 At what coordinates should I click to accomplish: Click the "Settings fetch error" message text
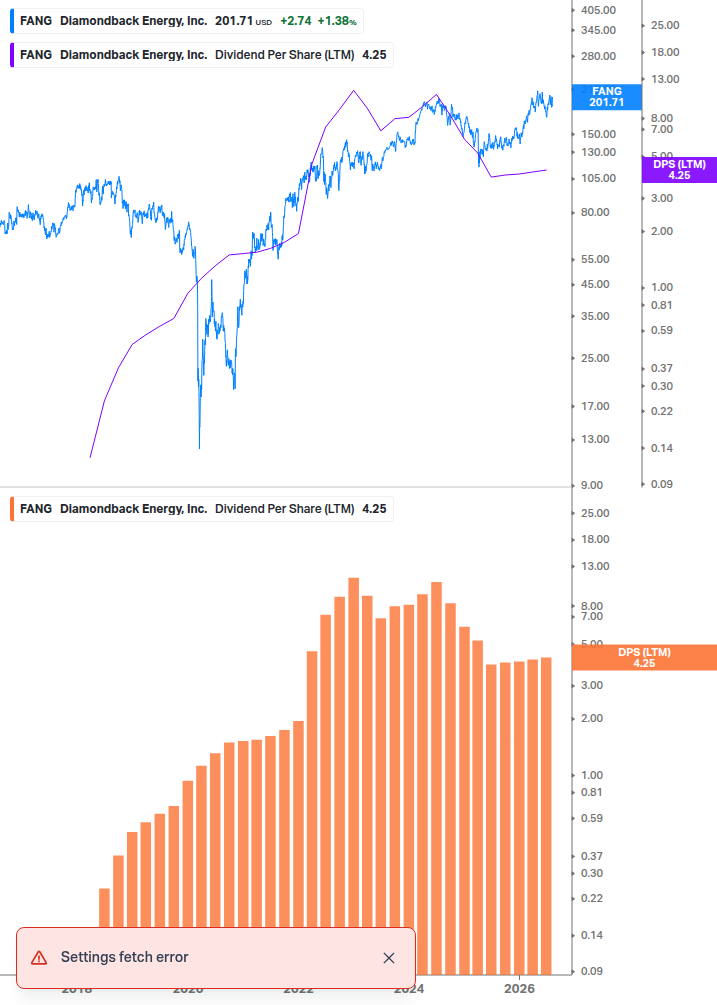(x=124, y=957)
